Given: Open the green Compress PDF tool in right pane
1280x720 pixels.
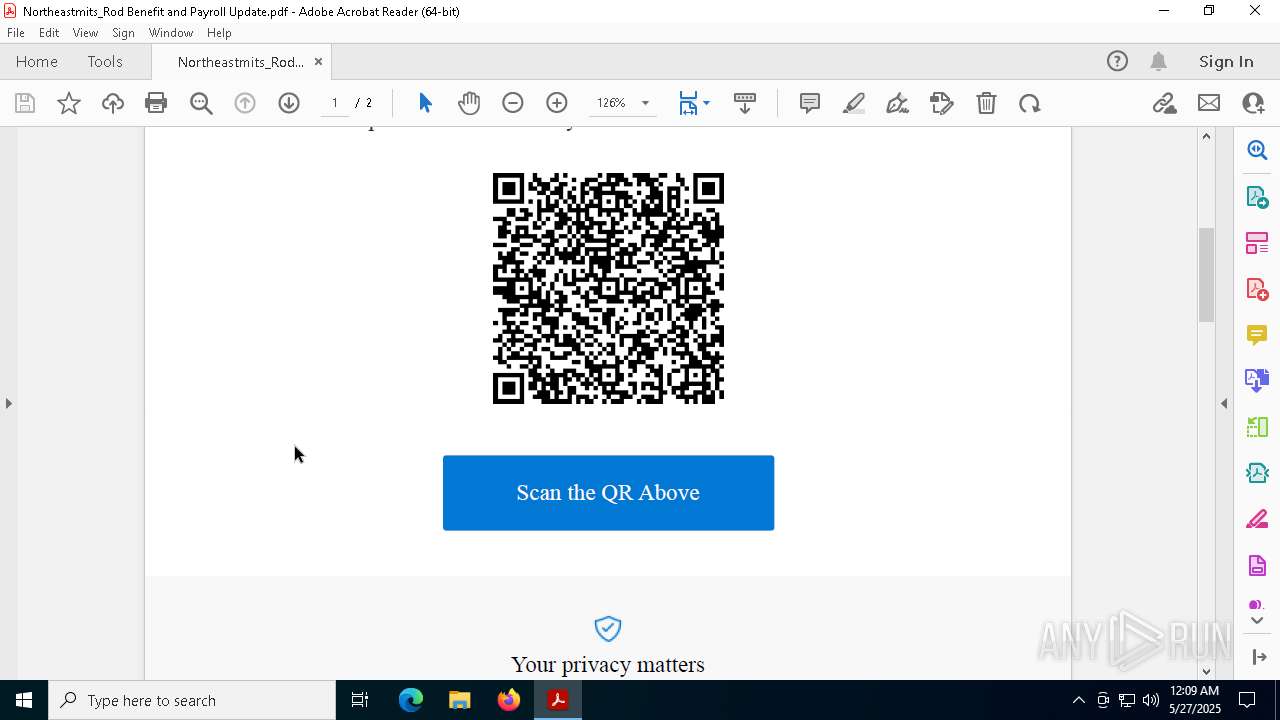Looking at the screenshot, I should point(1257,427).
